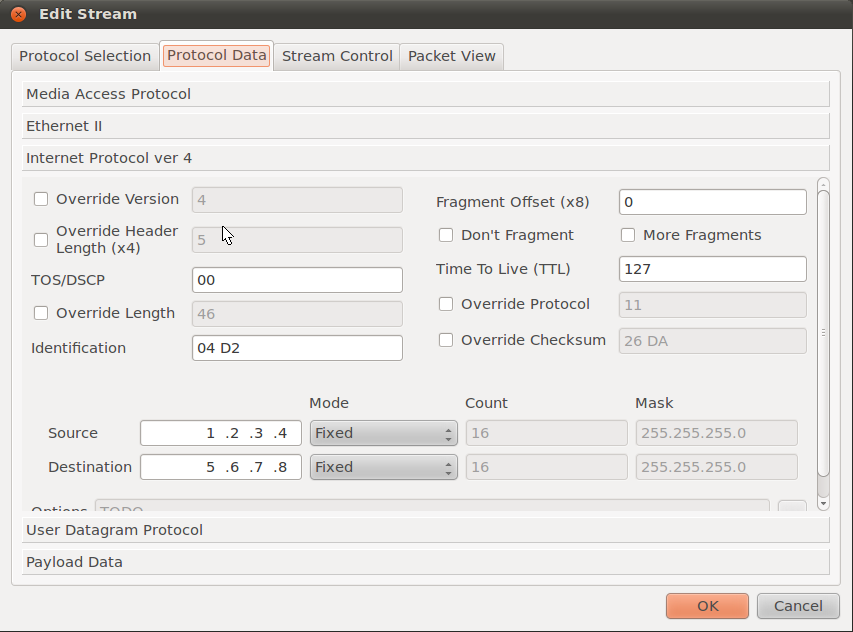Focus the Identification field showing 04 D2
The height and width of the screenshot is (632, 853).
tap(297, 348)
